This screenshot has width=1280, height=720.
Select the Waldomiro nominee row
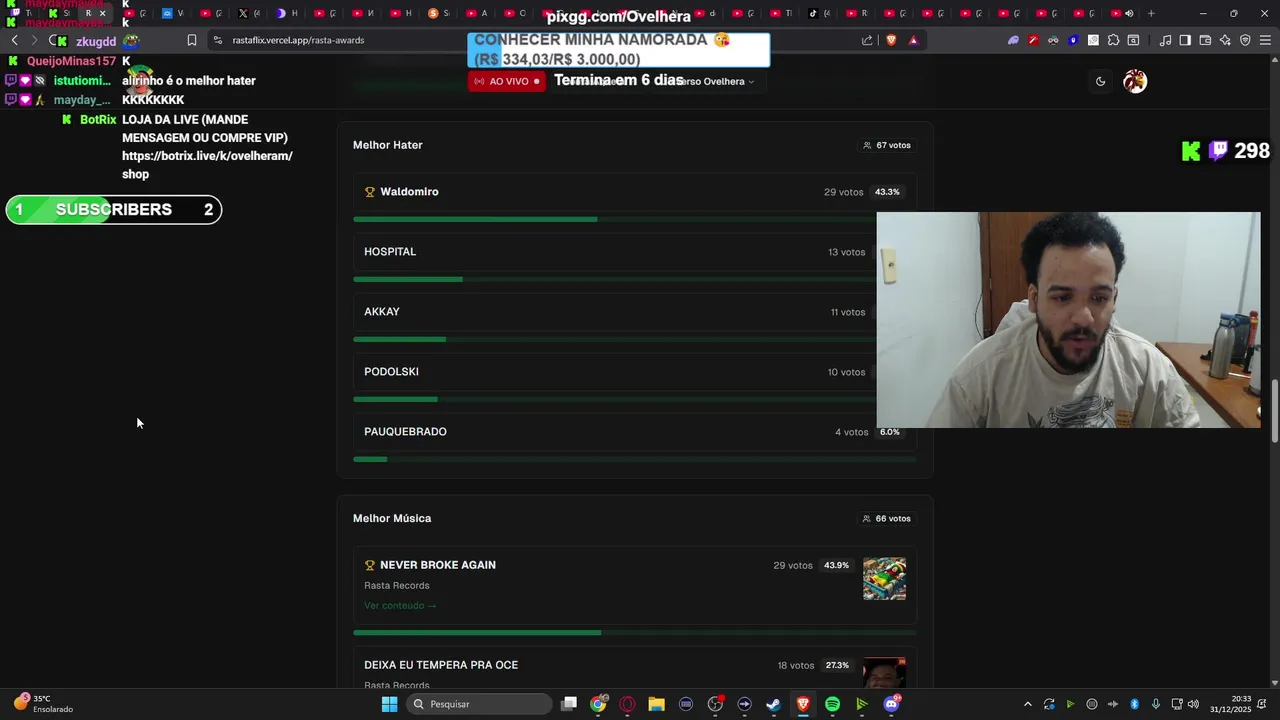pos(635,192)
